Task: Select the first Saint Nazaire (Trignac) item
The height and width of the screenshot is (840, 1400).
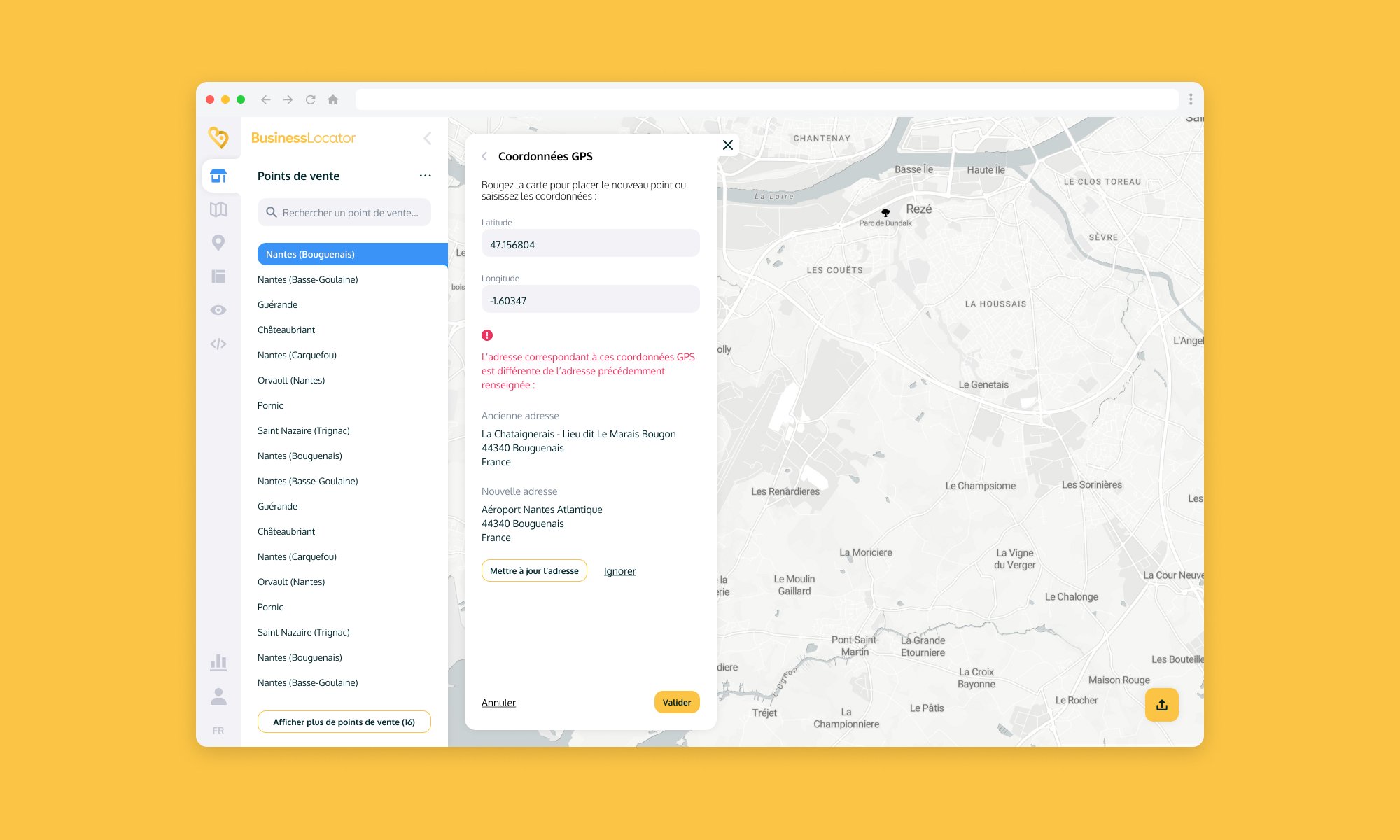Action: click(x=303, y=430)
